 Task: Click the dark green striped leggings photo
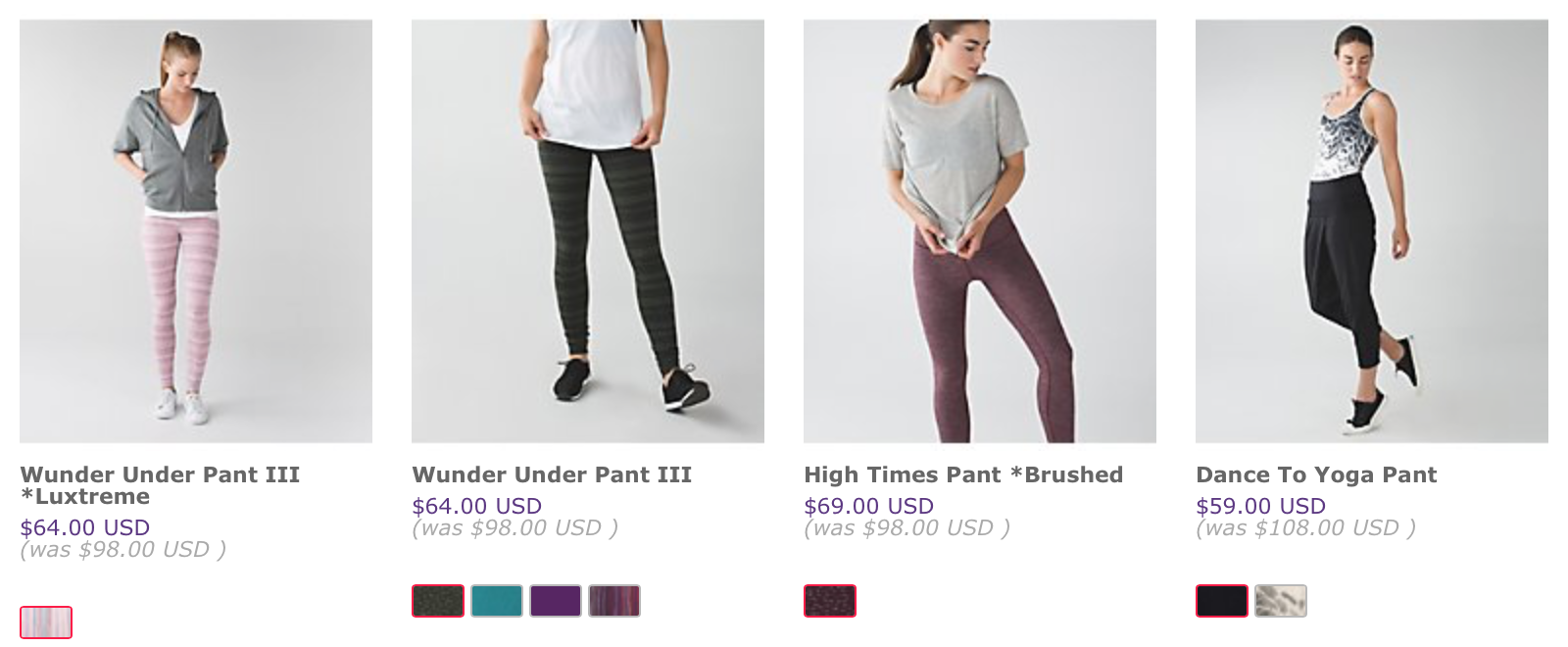click(588, 231)
